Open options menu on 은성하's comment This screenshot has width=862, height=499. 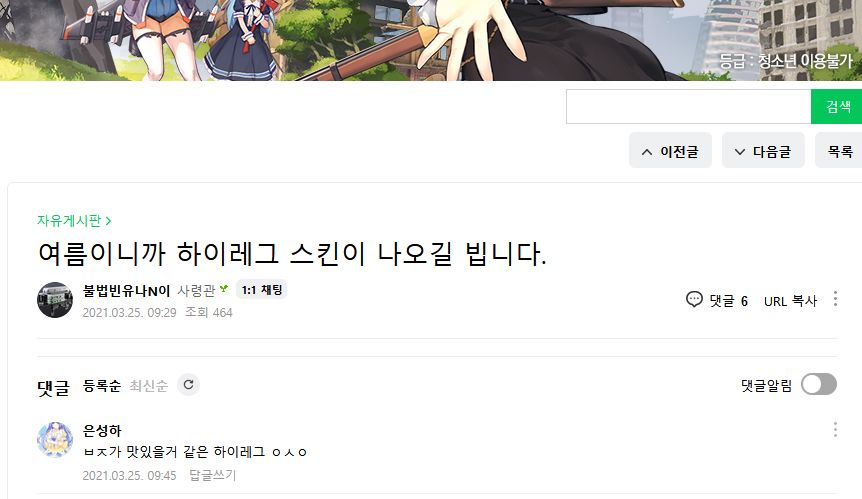coord(835,430)
